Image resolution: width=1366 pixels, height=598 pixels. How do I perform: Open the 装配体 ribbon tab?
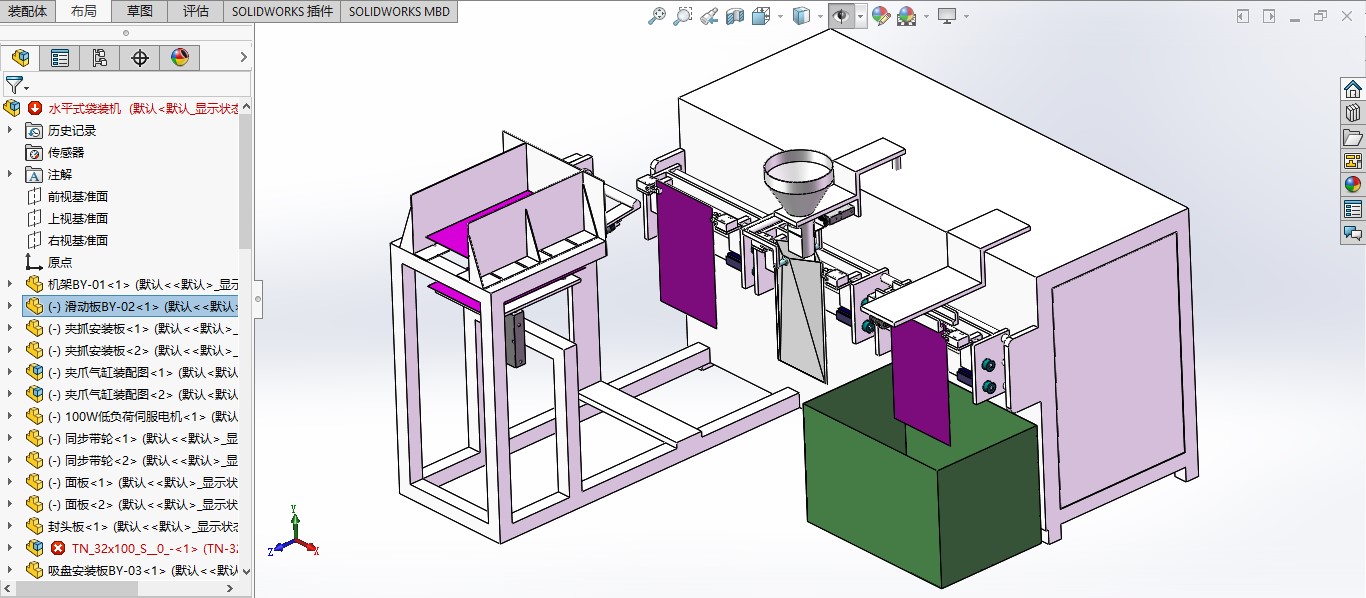point(27,12)
